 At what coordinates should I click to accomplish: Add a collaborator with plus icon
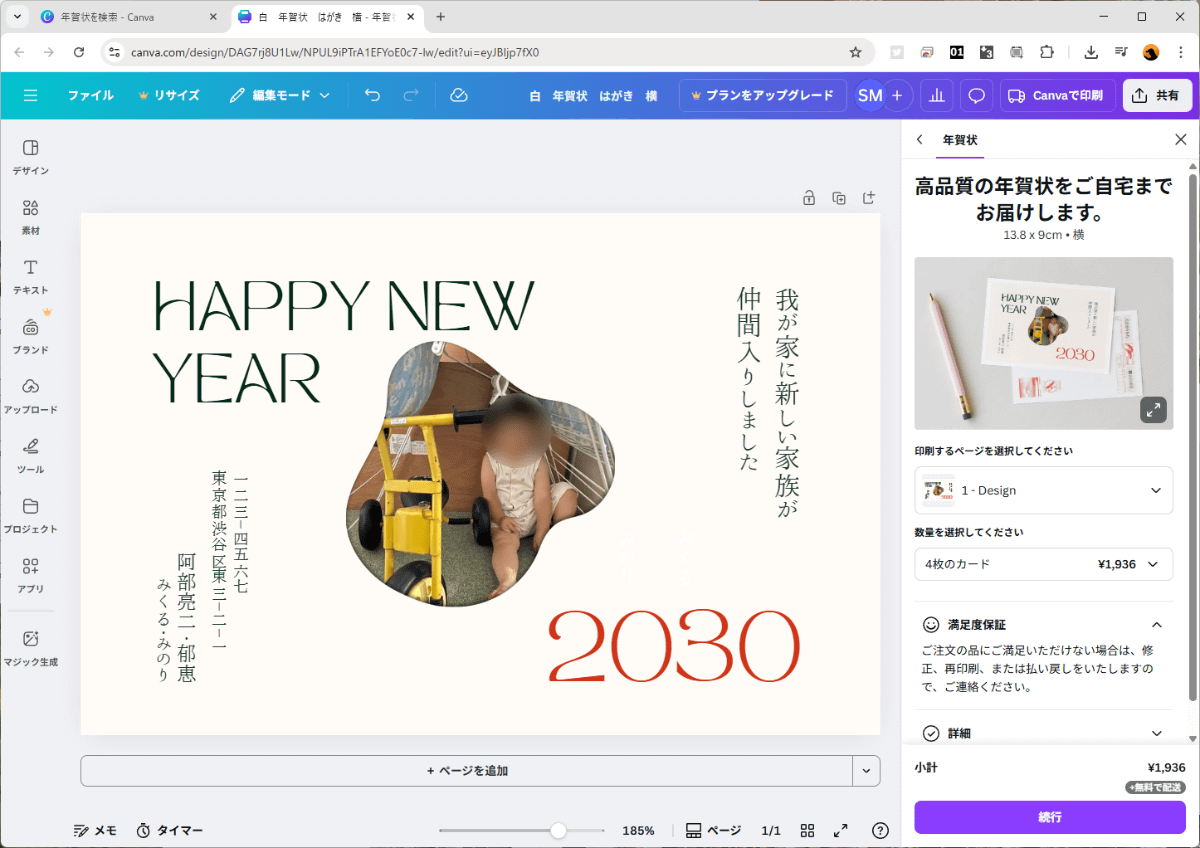pos(897,95)
